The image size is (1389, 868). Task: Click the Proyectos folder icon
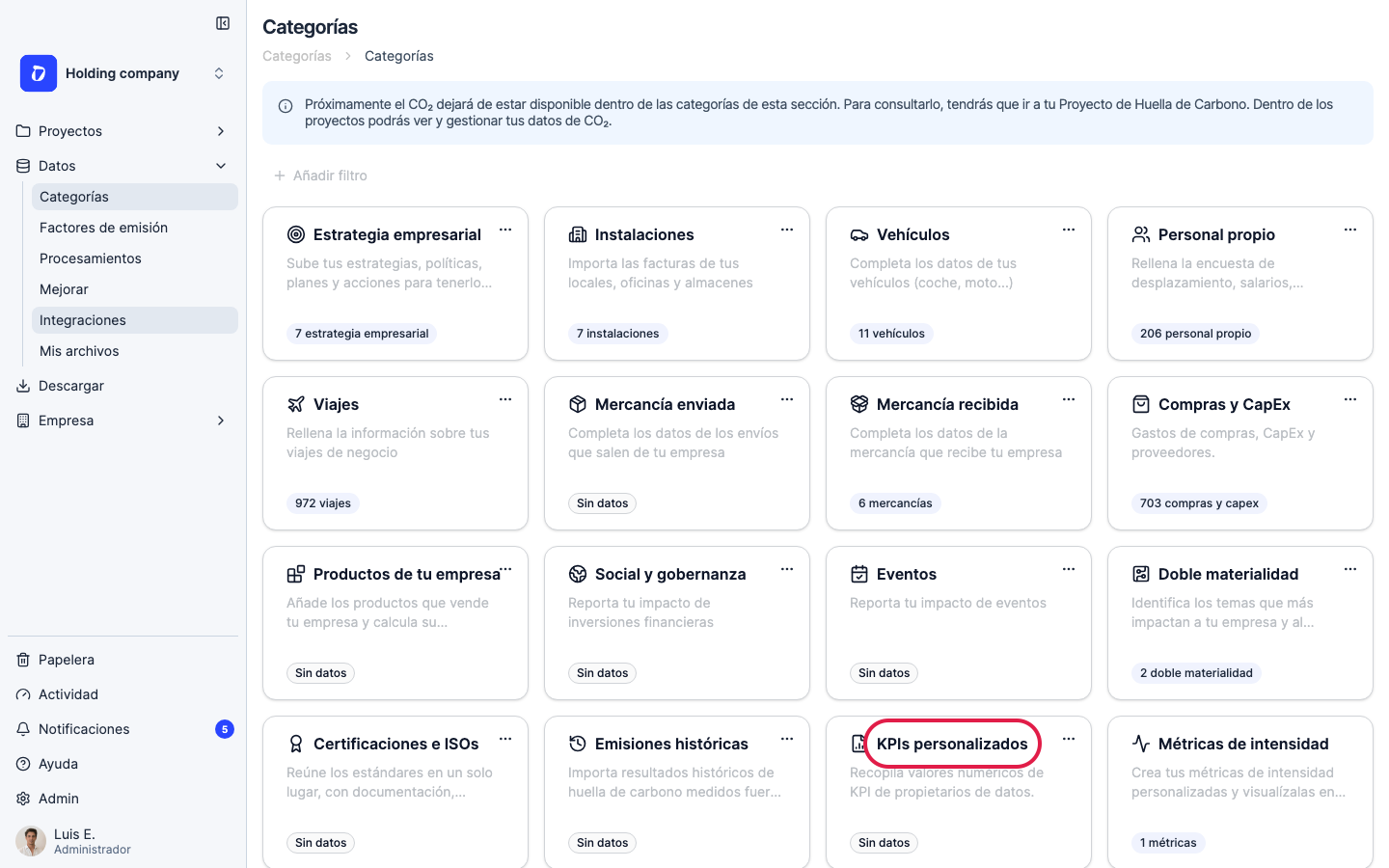coord(23,131)
